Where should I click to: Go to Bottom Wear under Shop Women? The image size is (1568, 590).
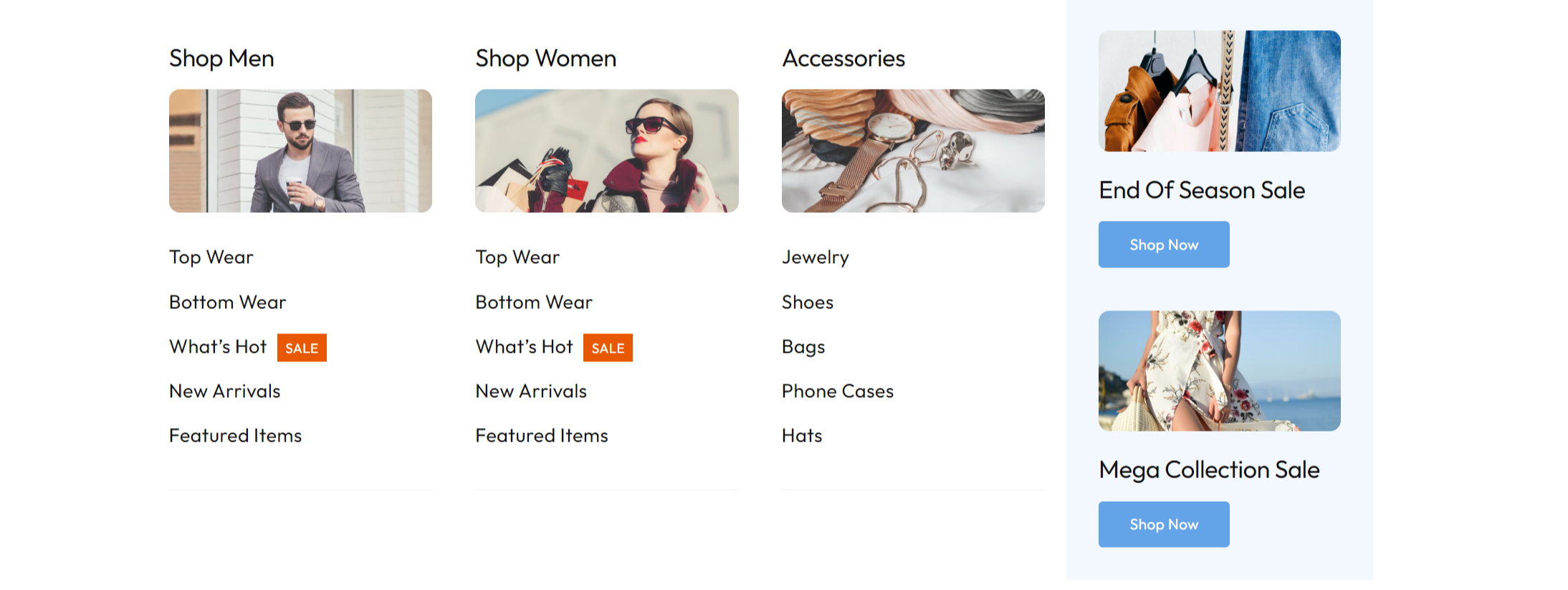(534, 303)
